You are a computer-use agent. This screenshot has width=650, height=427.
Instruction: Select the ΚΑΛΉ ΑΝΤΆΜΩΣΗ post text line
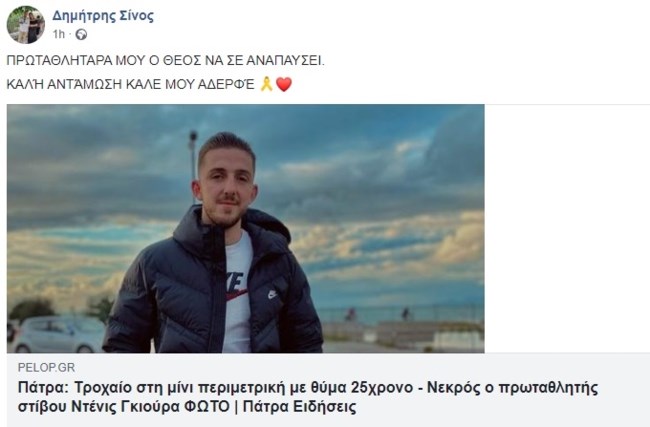pyautogui.click(x=131, y=84)
